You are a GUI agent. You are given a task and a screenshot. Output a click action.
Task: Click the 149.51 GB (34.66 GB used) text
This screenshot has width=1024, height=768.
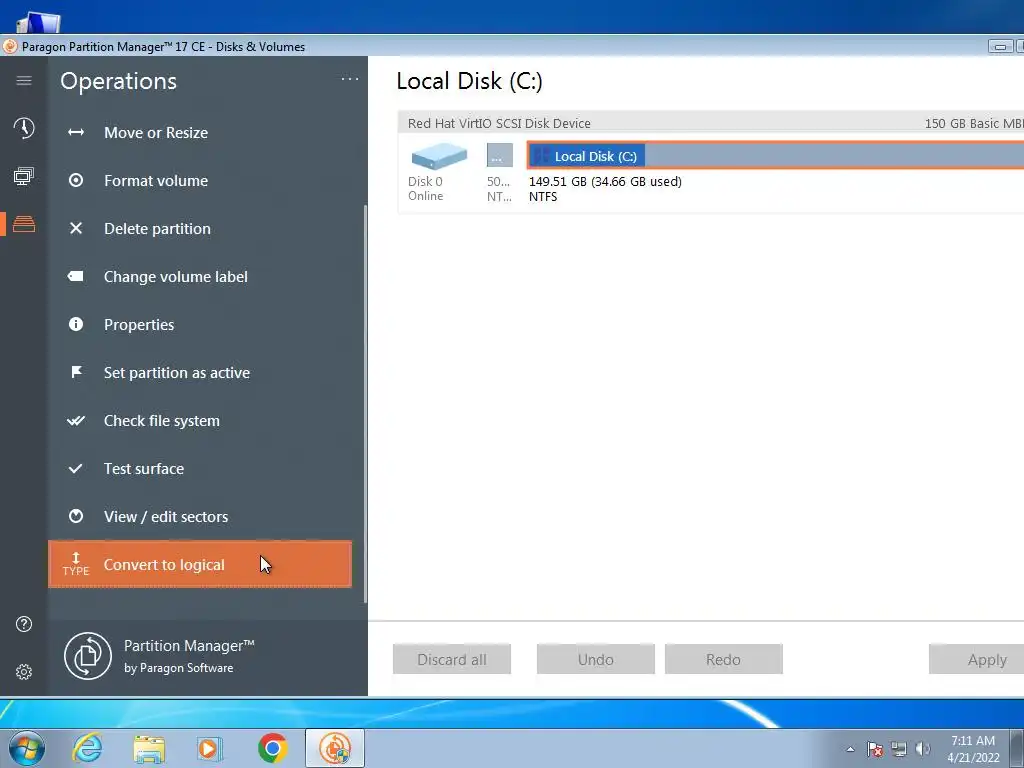(x=605, y=182)
